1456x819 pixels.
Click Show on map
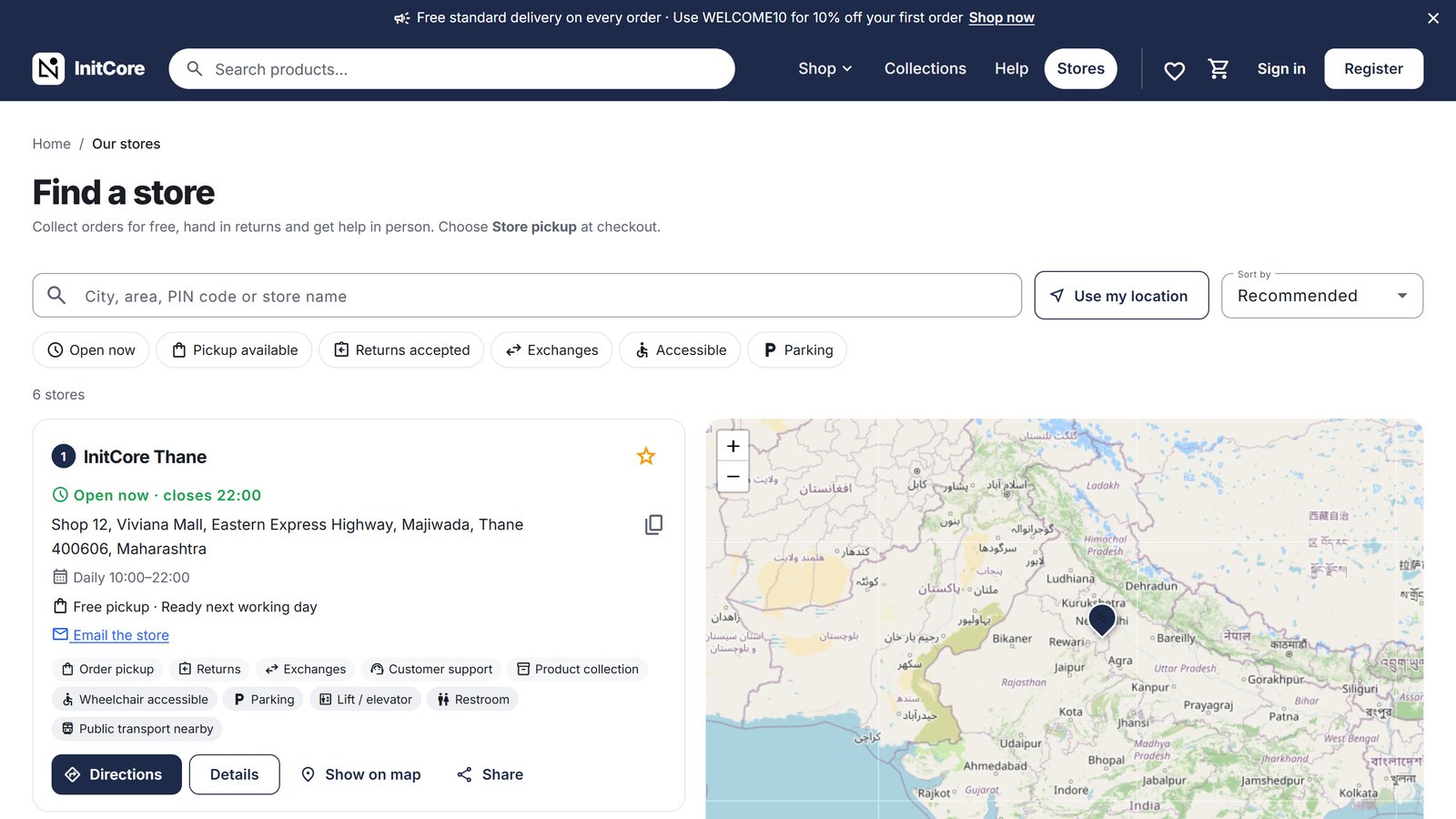pyautogui.click(x=361, y=774)
